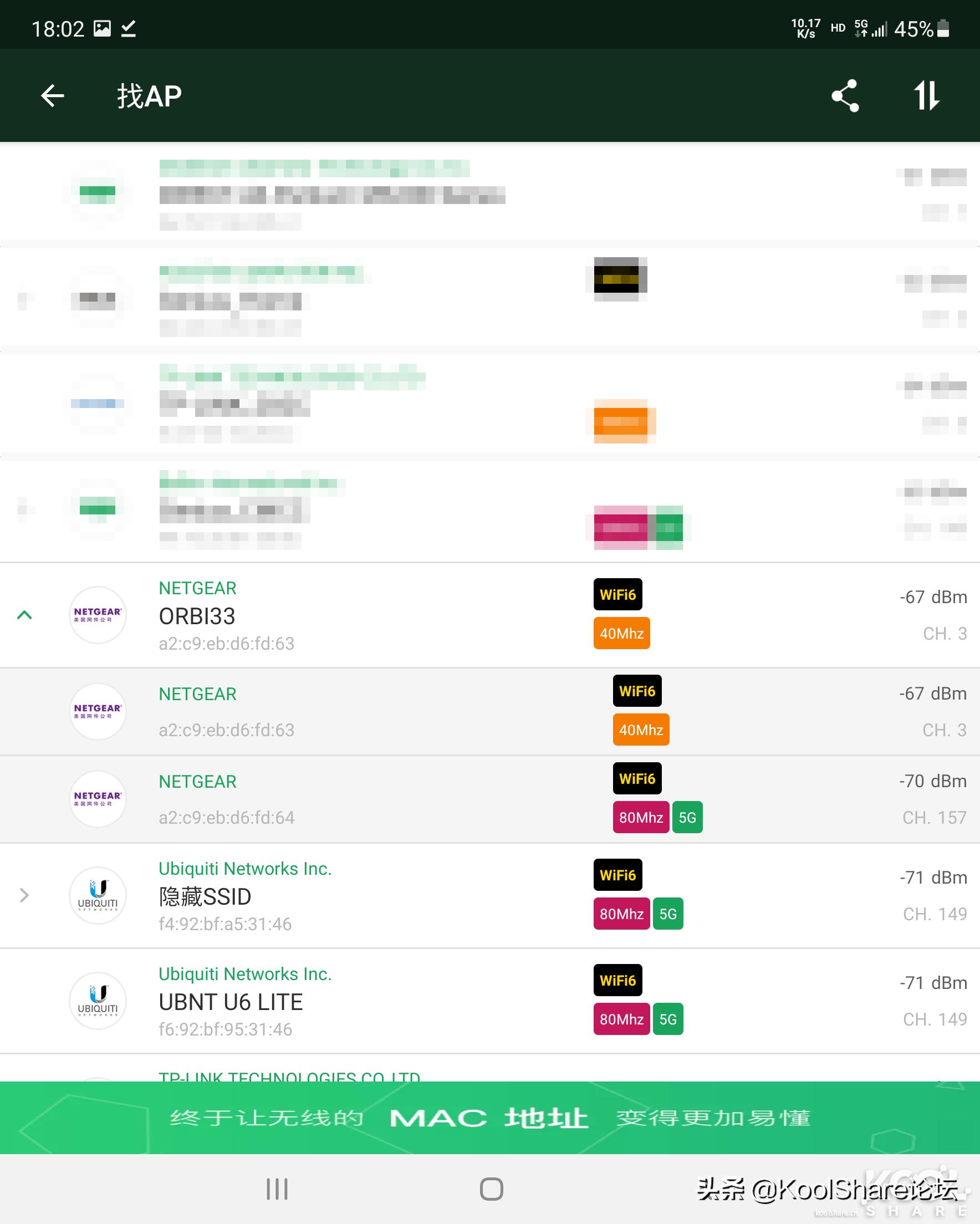980x1224 pixels.
Task: Tap 40Mhz badge on ORBI33 row
Action: (x=622, y=633)
